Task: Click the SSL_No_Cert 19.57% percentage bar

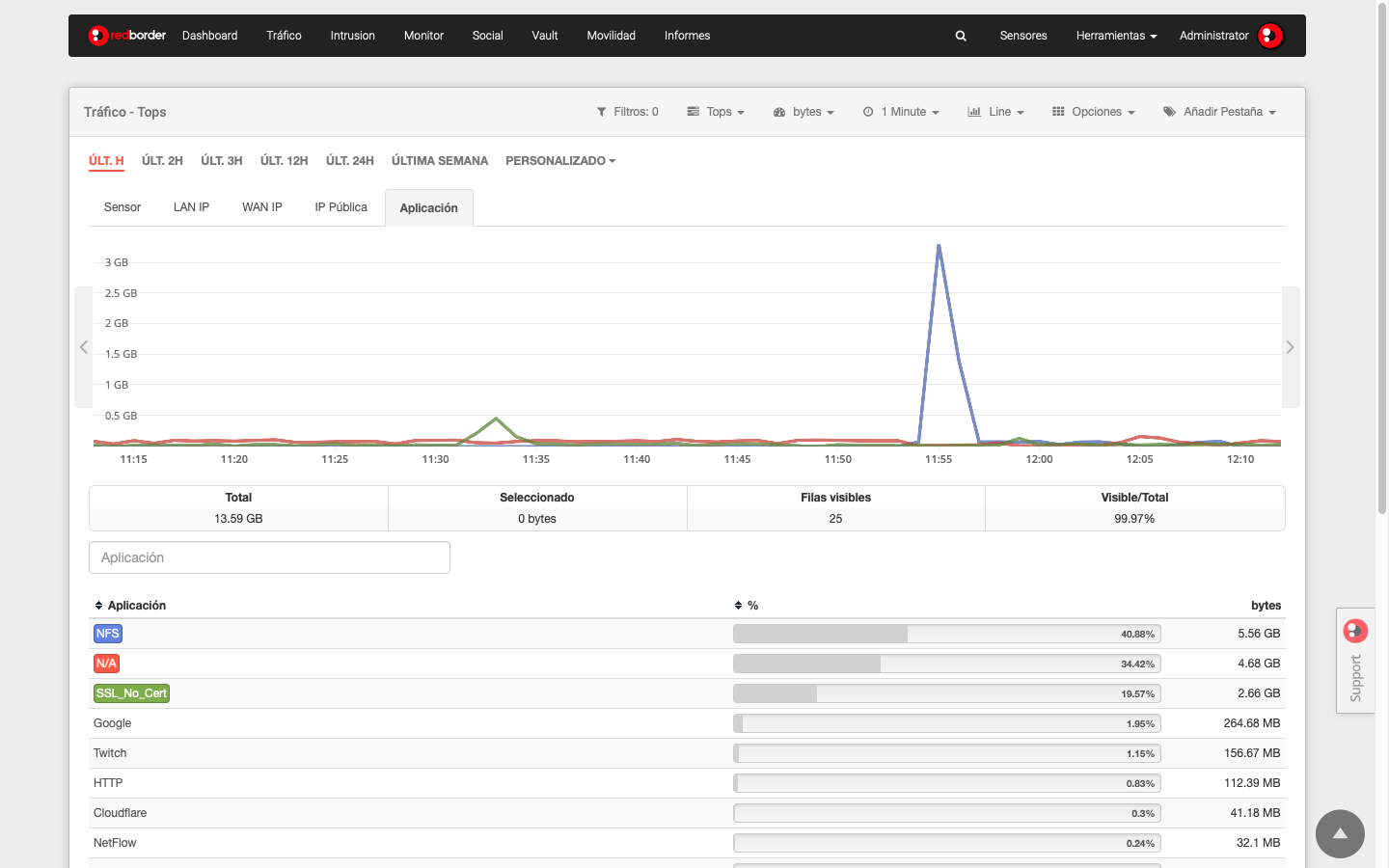Action: point(946,693)
